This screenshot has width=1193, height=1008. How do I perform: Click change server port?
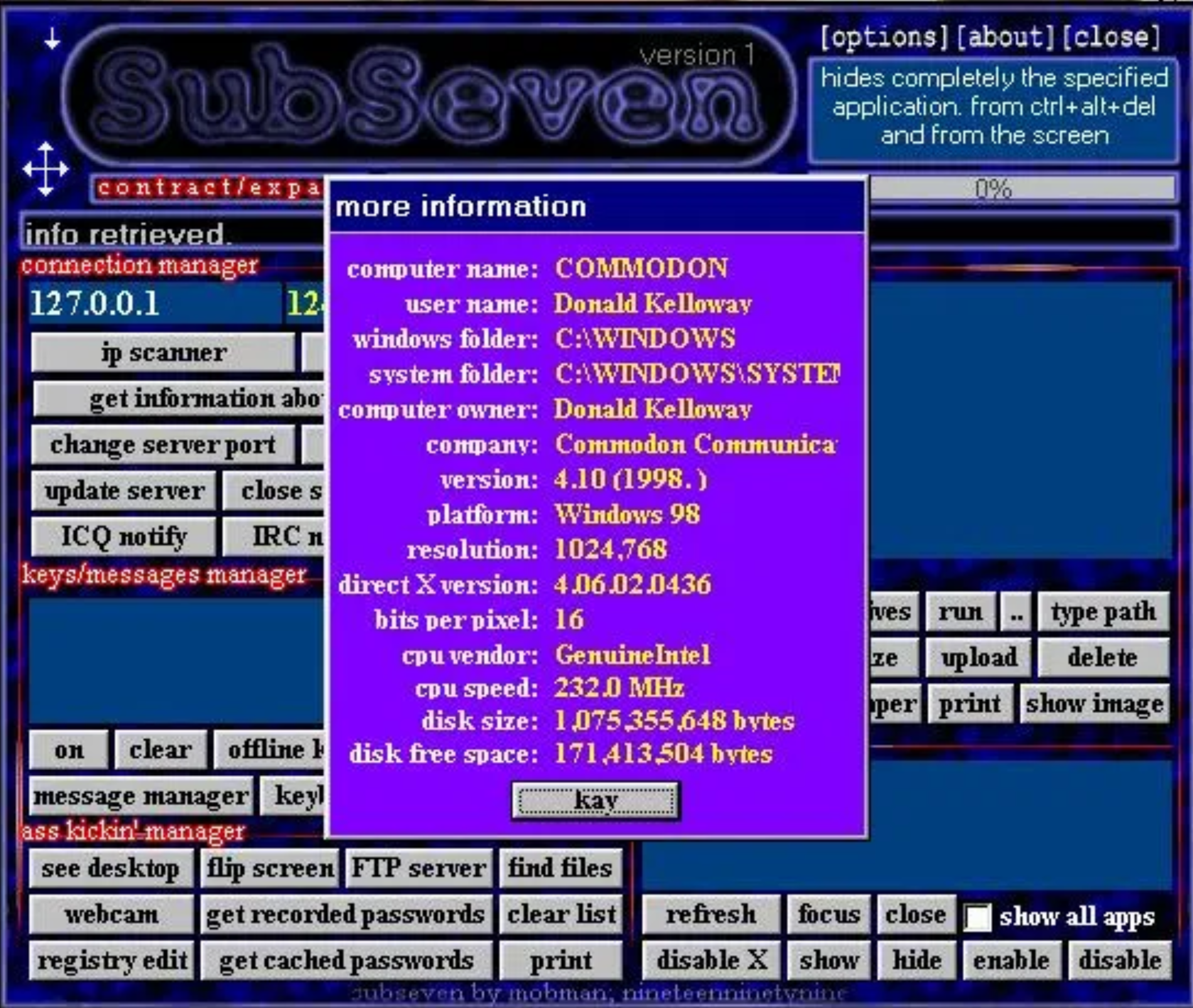pos(163,444)
